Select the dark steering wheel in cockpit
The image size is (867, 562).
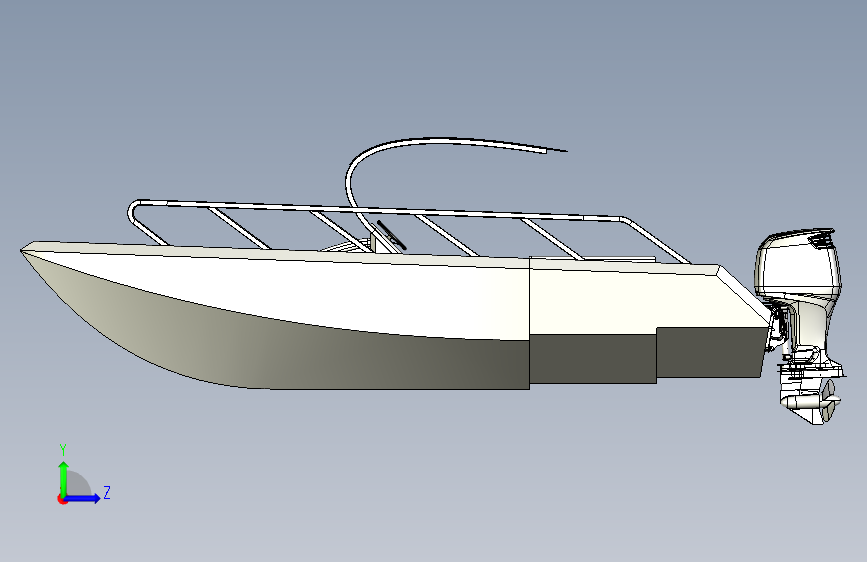coord(391,235)
